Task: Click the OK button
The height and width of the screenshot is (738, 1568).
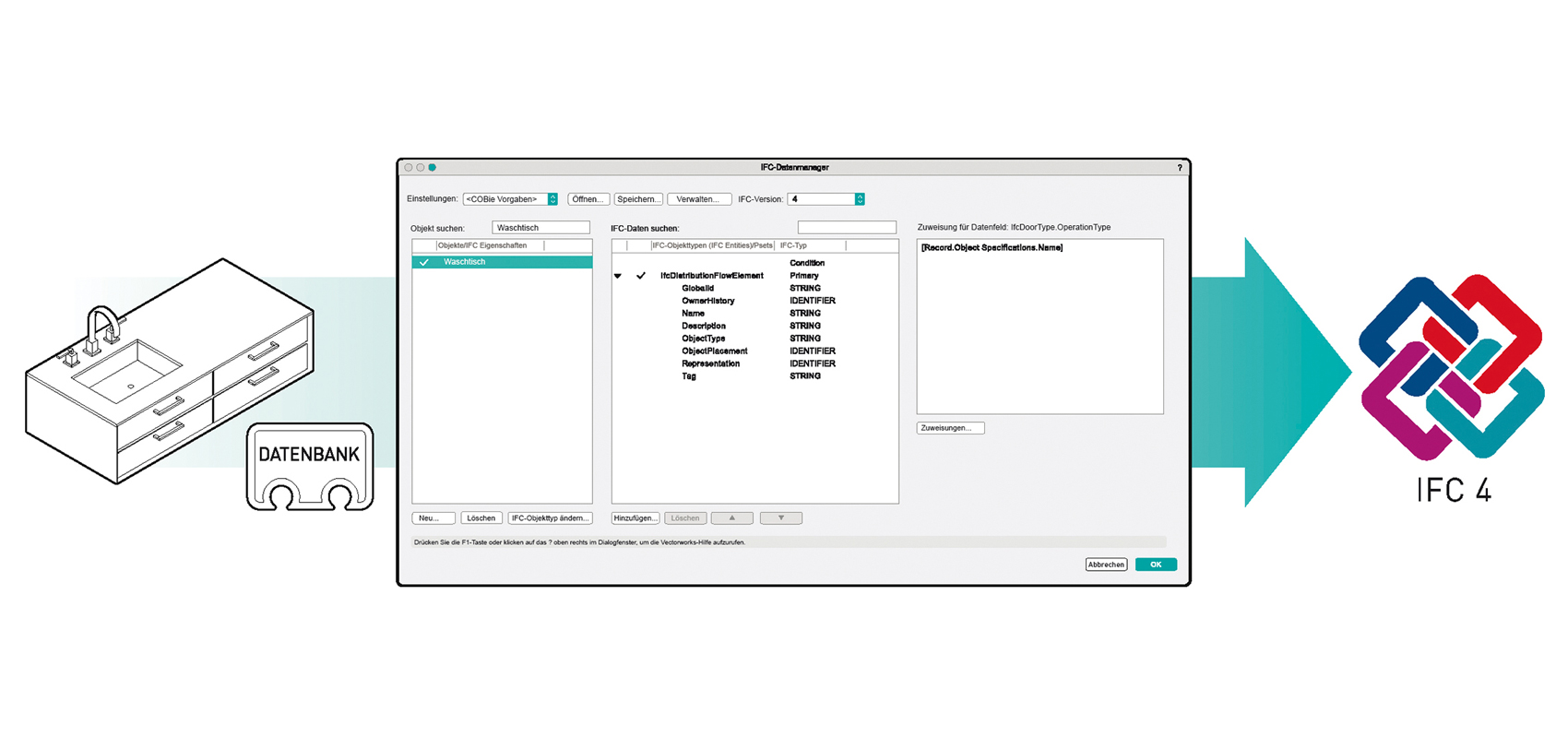Action: 1156,565
